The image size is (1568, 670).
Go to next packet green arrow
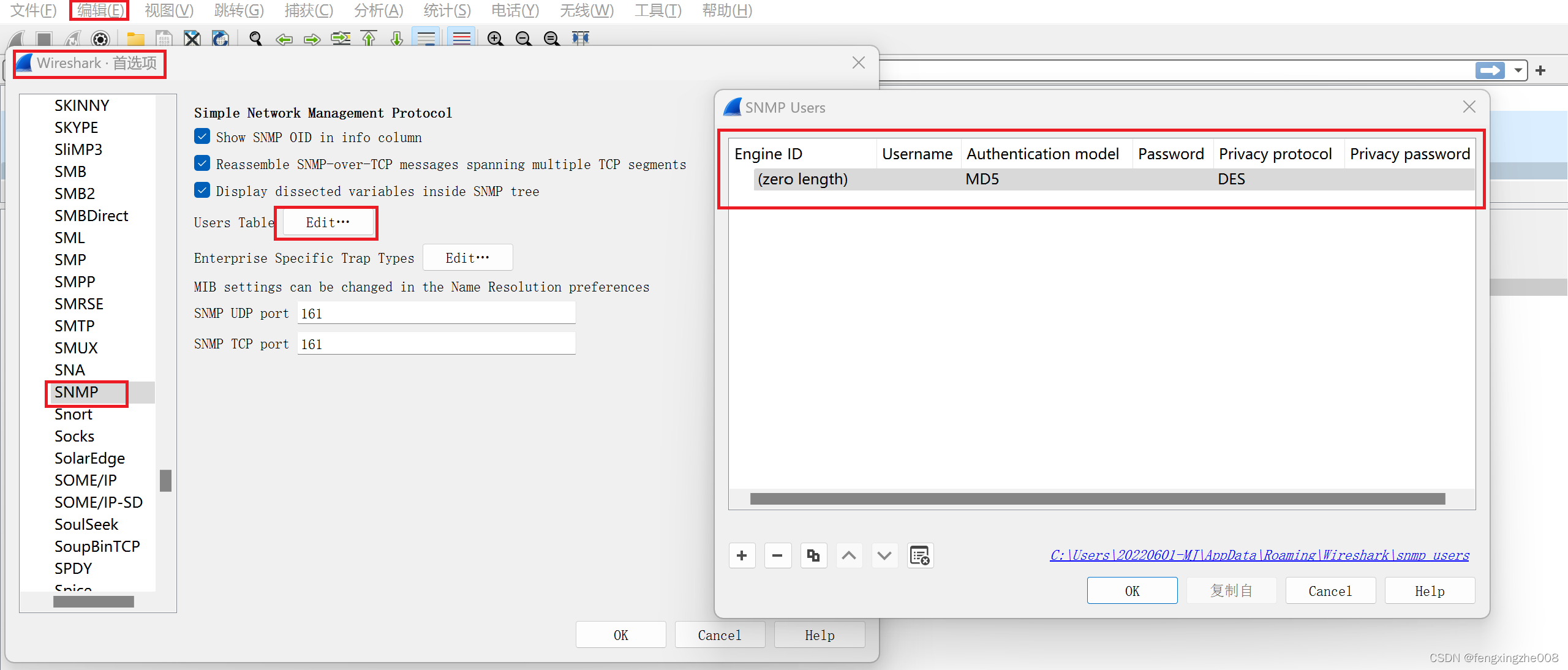click(x=312, y=40)
